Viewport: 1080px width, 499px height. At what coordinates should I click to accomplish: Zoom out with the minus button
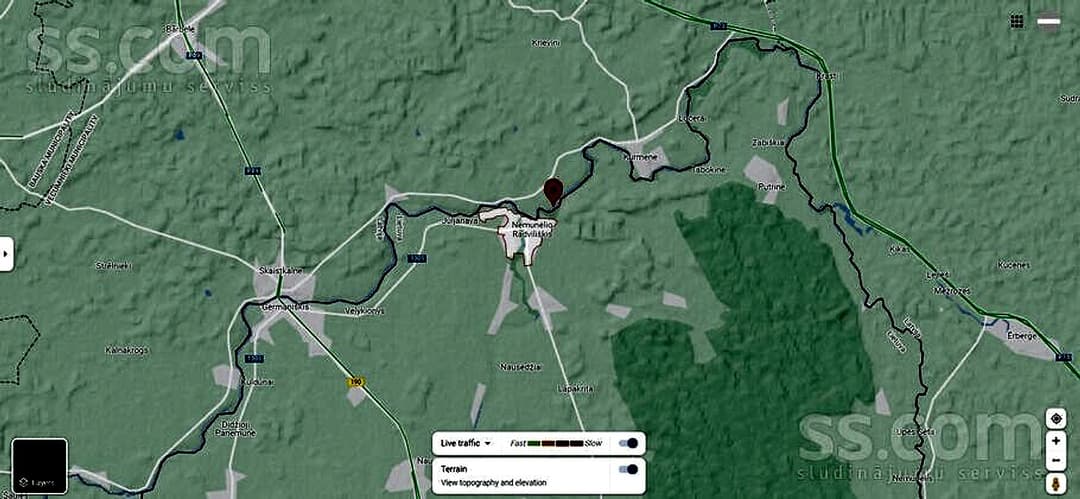pyautogui.click(x=1055, y=460)
